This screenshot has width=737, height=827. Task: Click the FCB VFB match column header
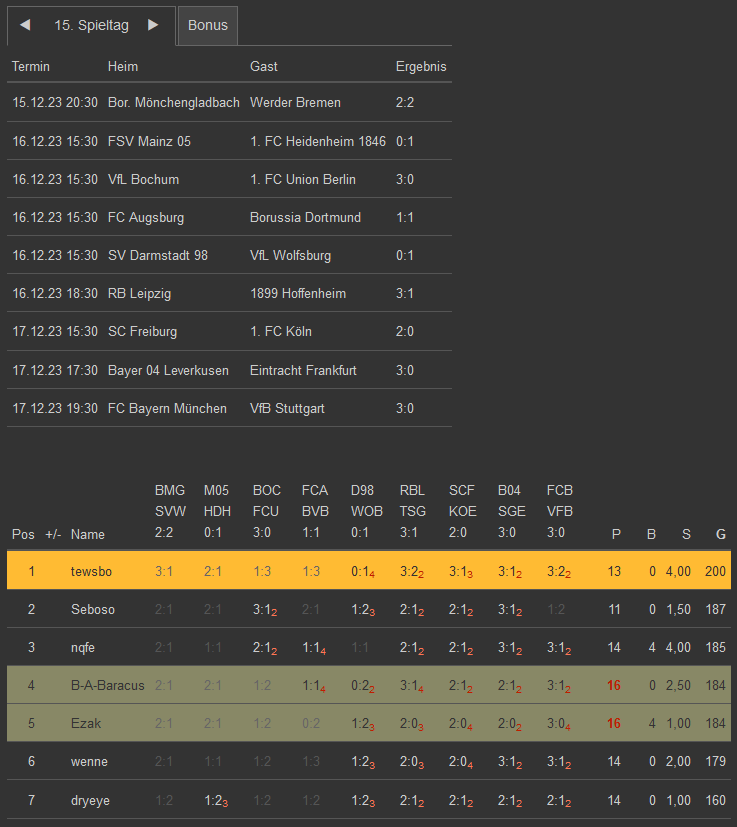[x=560, y=511]
